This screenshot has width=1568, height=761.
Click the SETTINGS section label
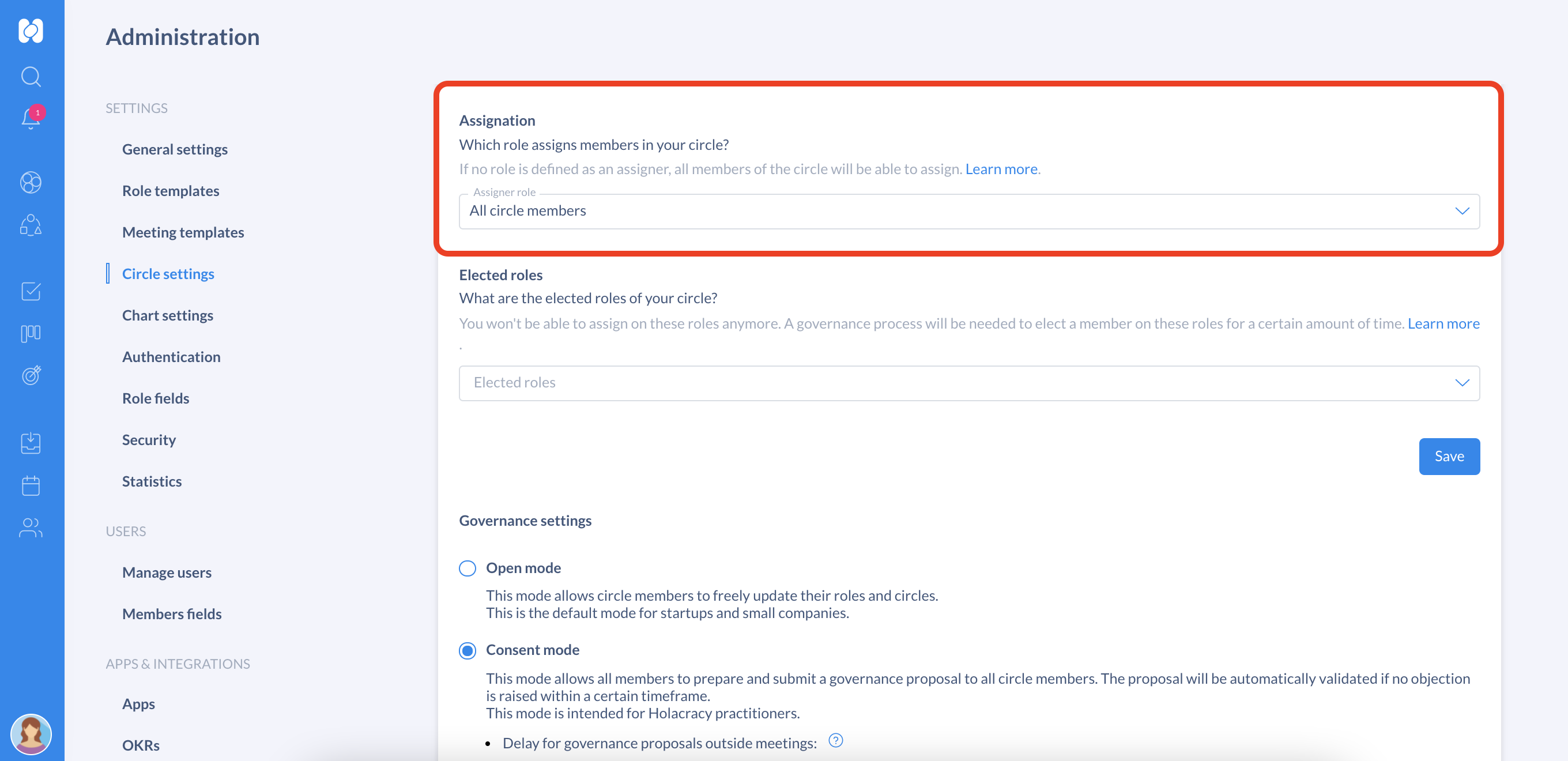tap(137, 108)
